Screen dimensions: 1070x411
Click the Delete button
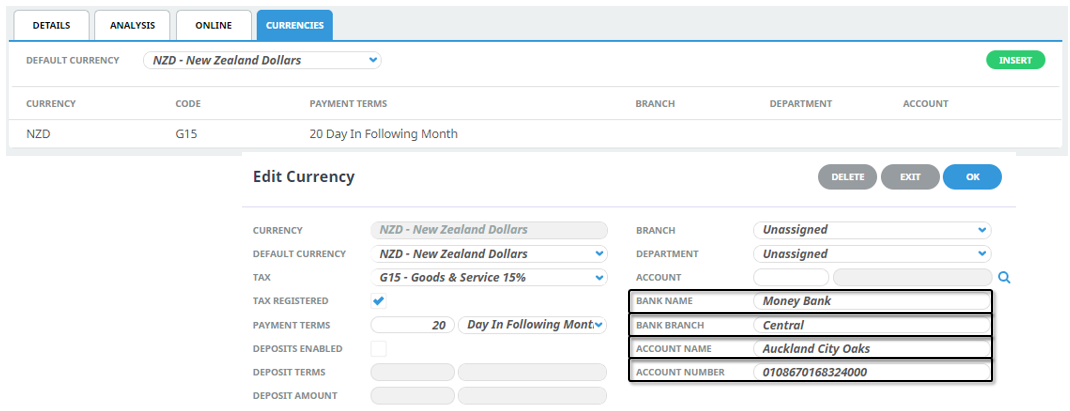[x=847, y=177]
